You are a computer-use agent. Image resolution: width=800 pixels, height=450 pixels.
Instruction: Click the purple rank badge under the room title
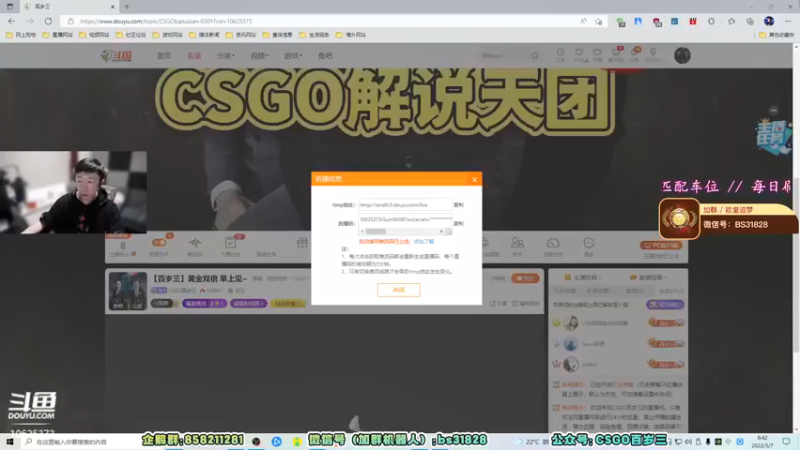pyautogui.click(x=205, y=304)
